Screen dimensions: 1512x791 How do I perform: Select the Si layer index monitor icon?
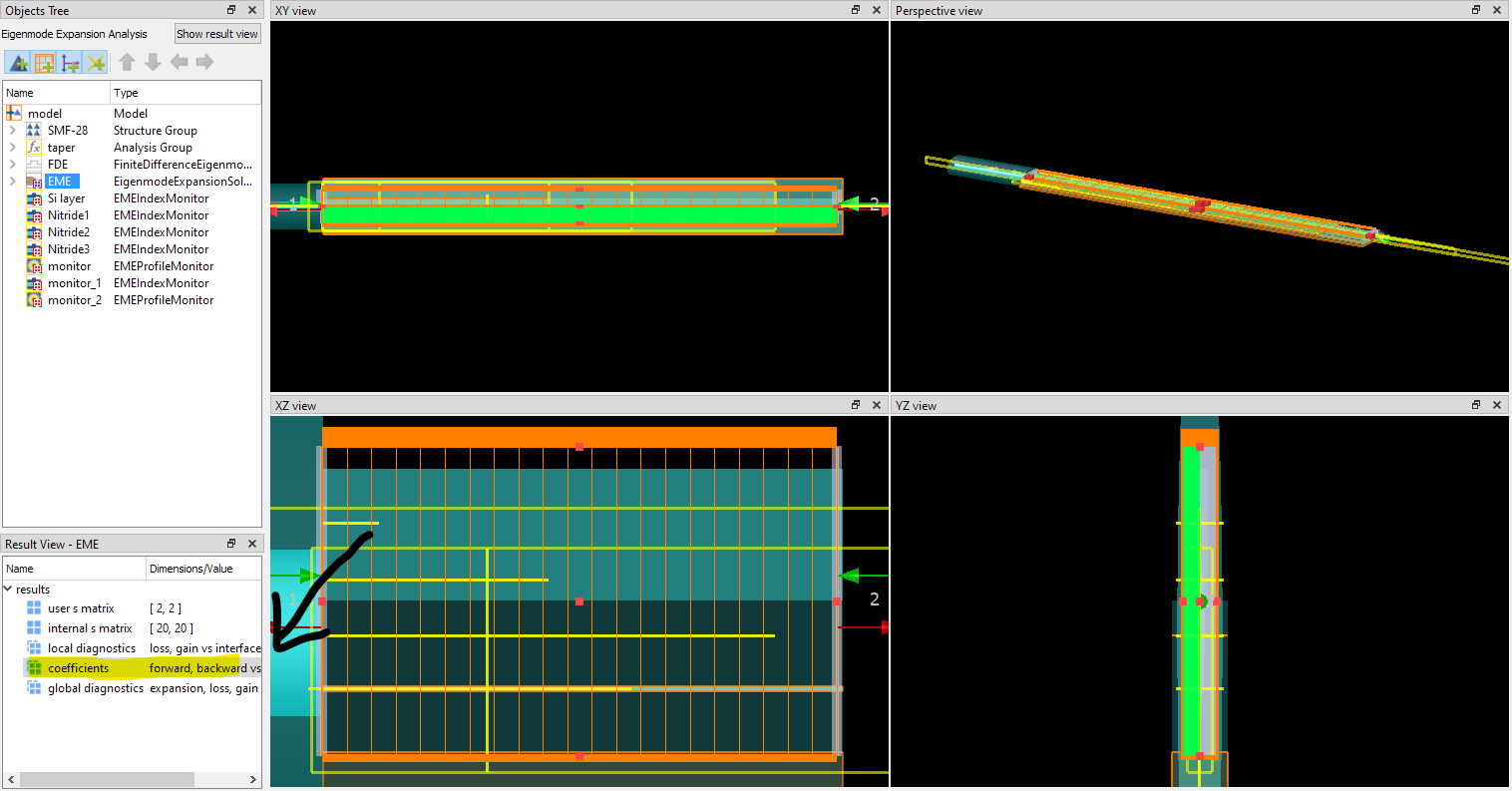coord(34,198)
